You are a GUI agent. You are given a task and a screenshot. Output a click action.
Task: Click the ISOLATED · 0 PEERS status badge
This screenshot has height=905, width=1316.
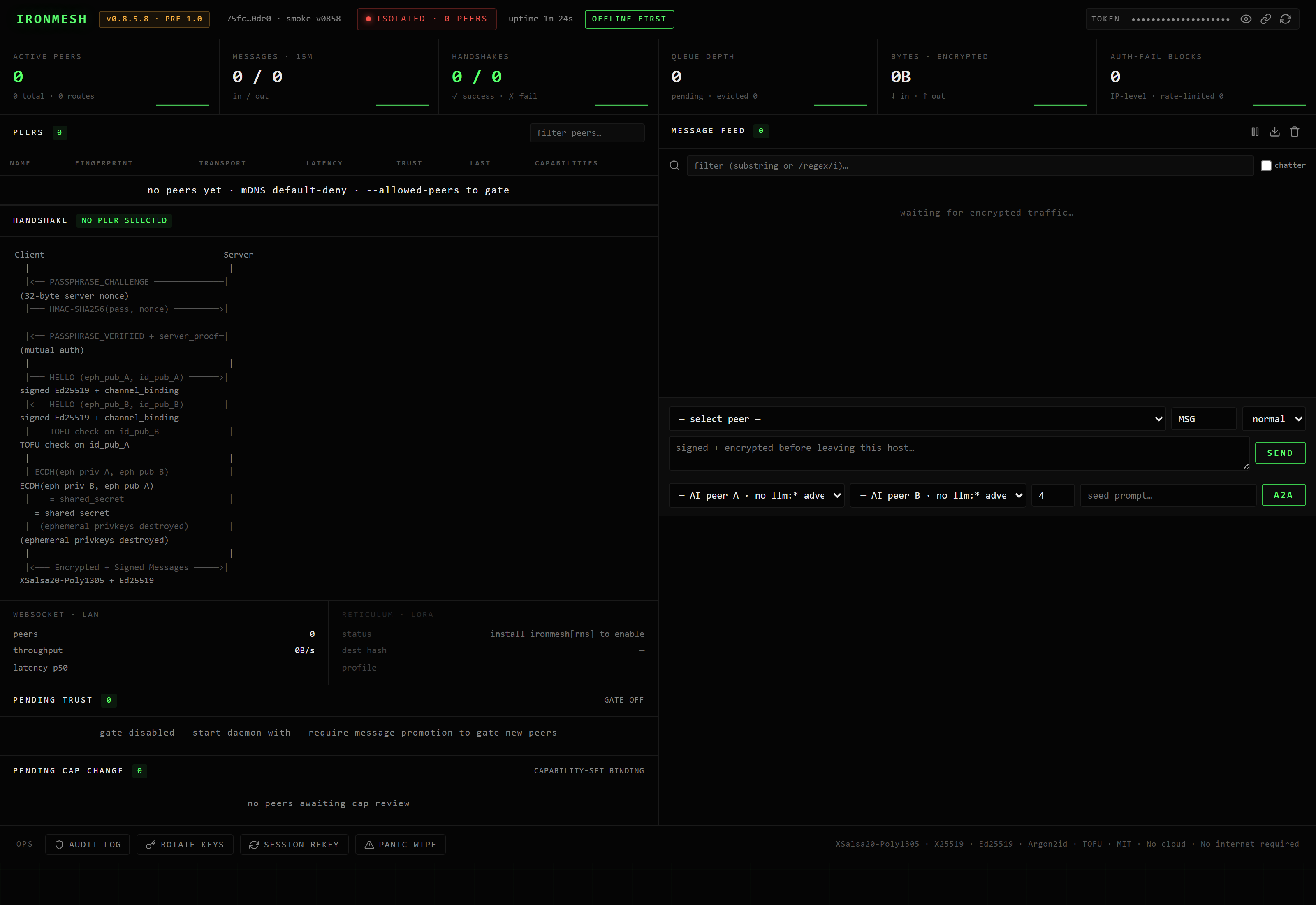coord(426,19)
